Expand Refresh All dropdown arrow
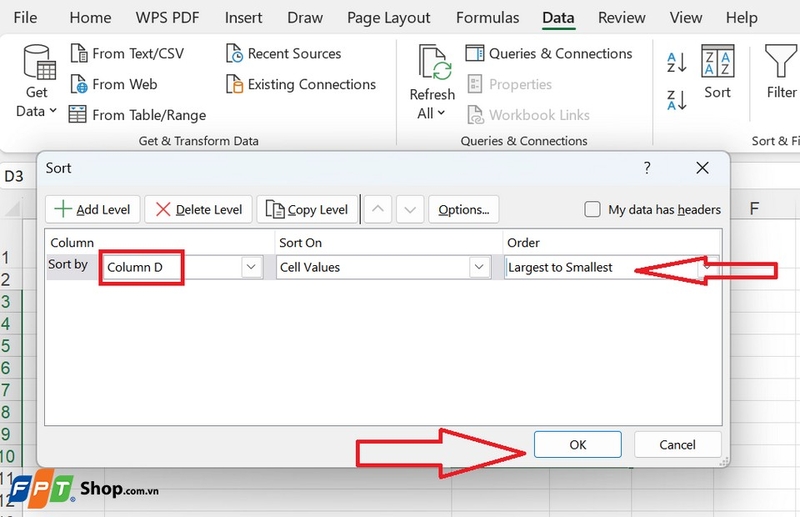 (441, 113)
